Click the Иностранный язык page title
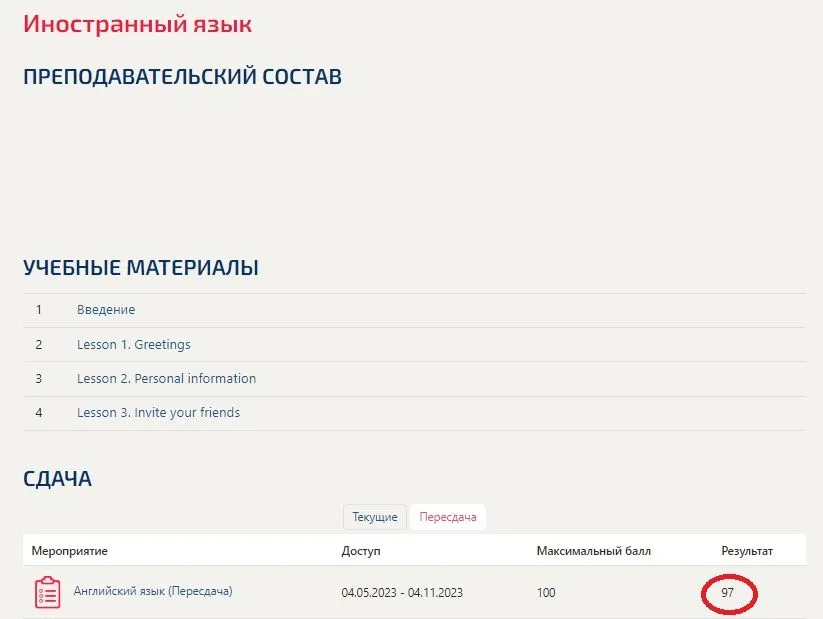This screenshot has width=823, height=619. click(137, 24)
